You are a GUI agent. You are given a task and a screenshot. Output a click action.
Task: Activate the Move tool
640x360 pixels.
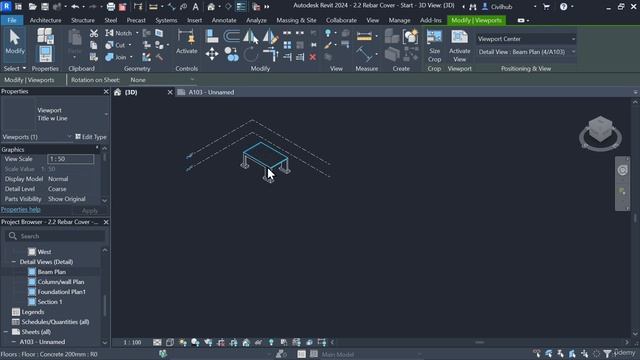[x=212, y=54]
